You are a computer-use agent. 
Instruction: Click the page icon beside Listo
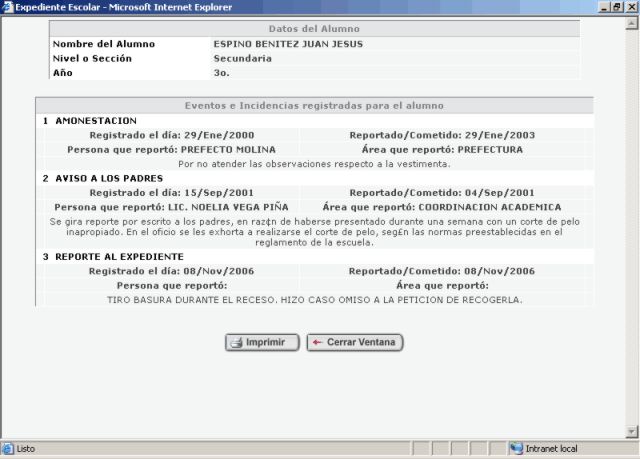pyautogui.click(x=8, y=449)
